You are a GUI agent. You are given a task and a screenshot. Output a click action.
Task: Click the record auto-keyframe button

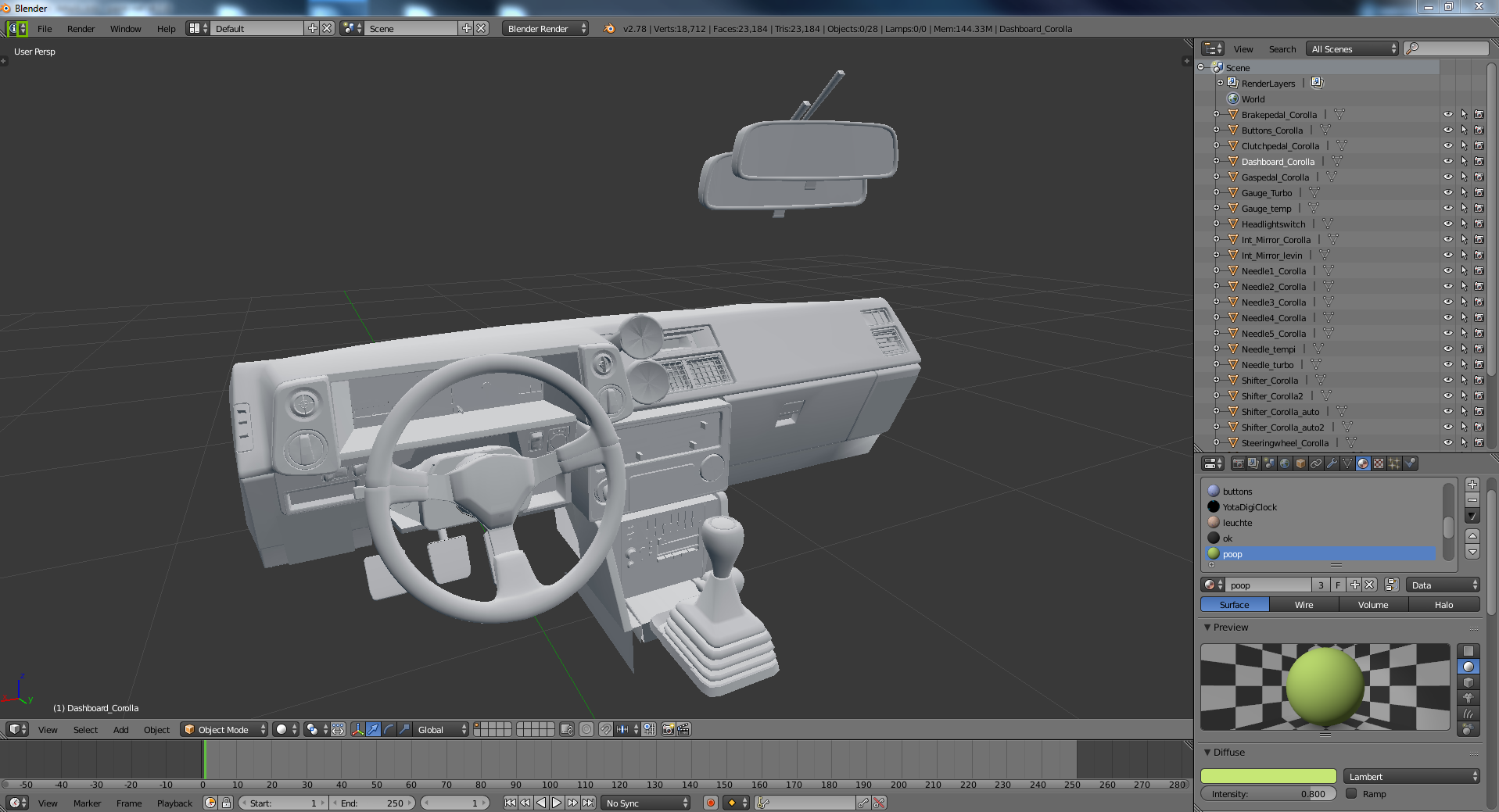710,803
